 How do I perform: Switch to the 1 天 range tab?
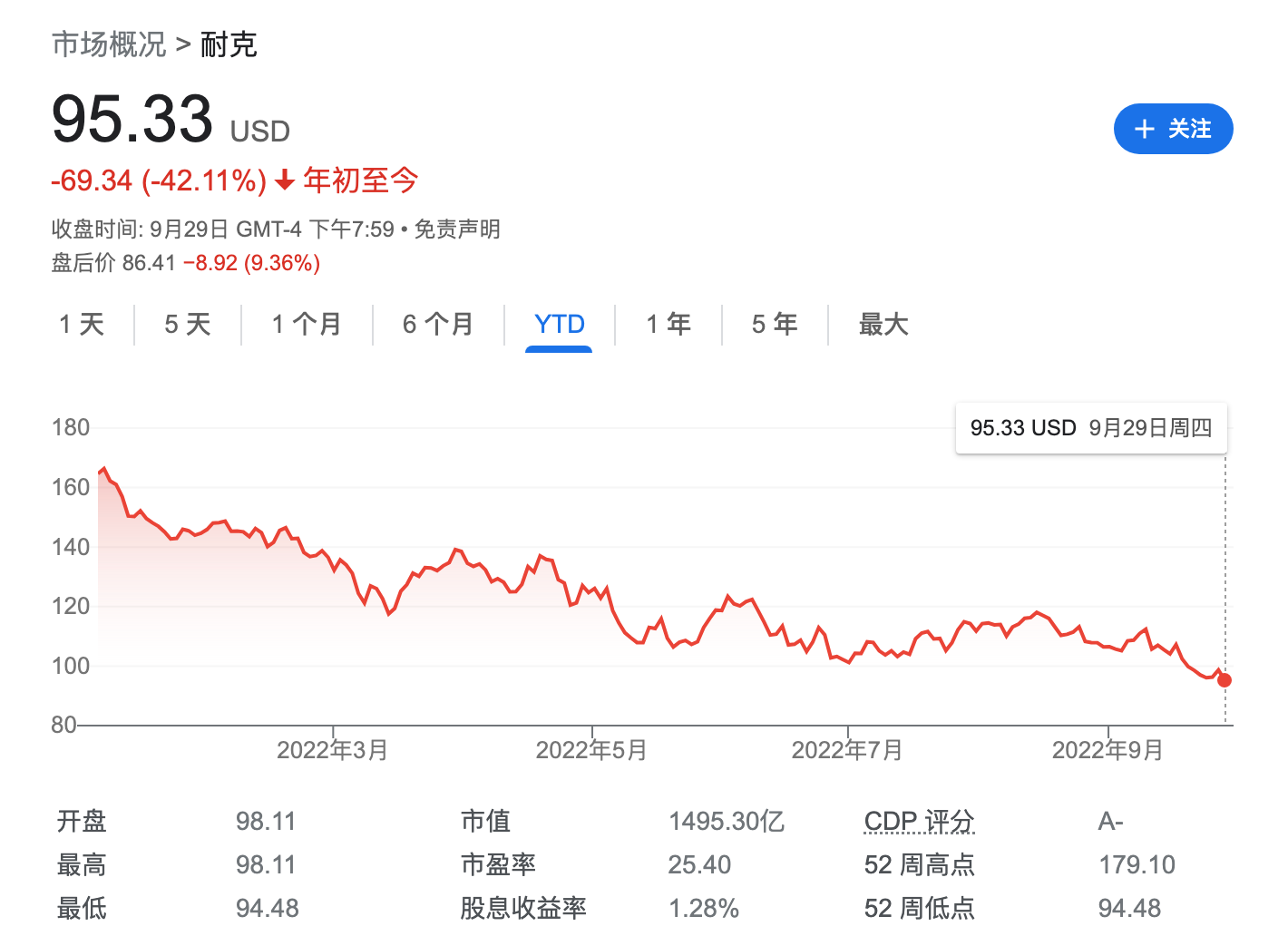click(x=82, y=324)
